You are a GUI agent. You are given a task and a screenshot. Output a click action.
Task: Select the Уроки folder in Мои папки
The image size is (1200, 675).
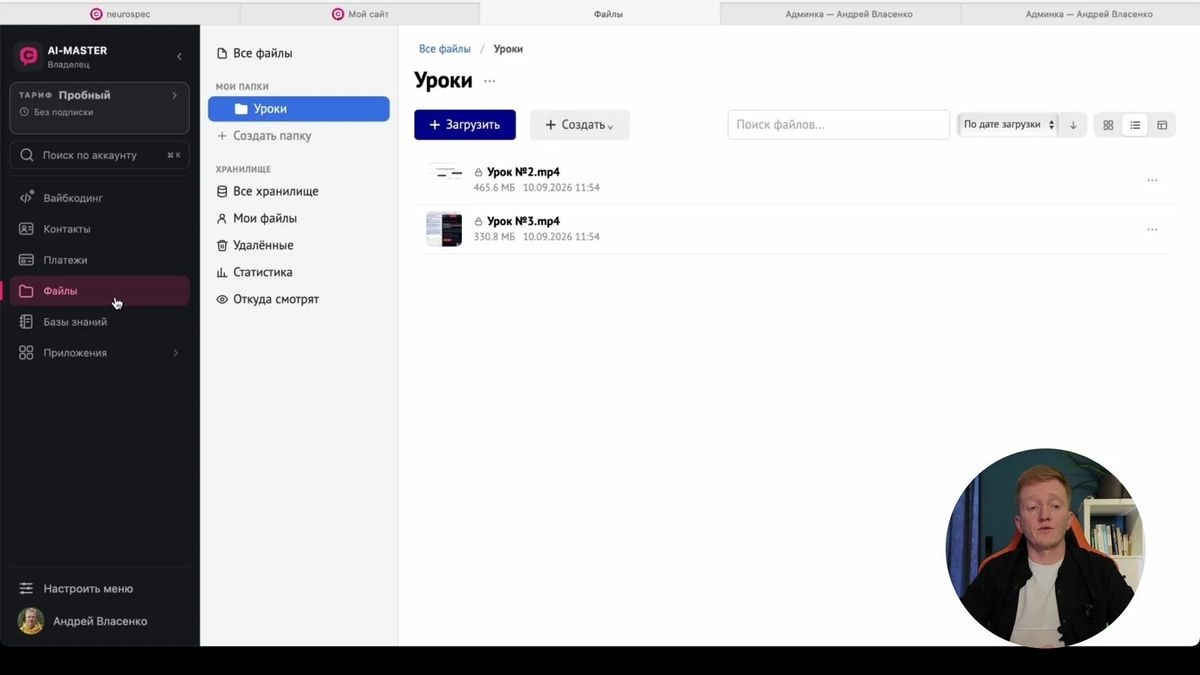point(298,109)
